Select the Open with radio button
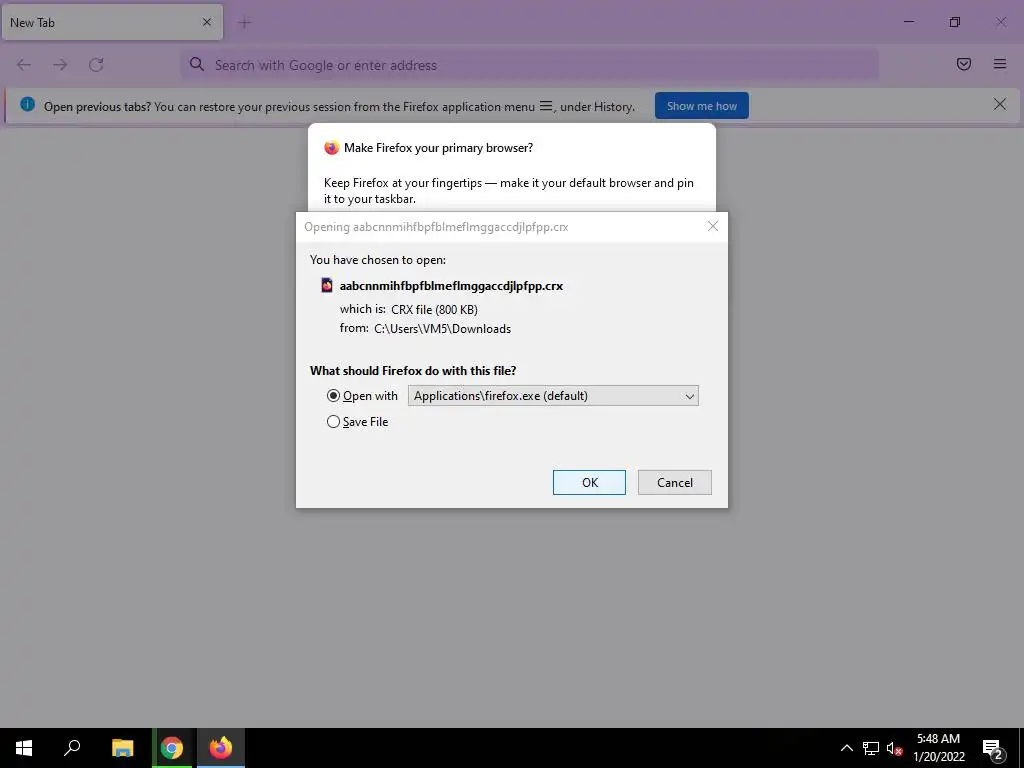Viewport: 1024px width, 768px height. pyautogui.click(x=333, y=396)
